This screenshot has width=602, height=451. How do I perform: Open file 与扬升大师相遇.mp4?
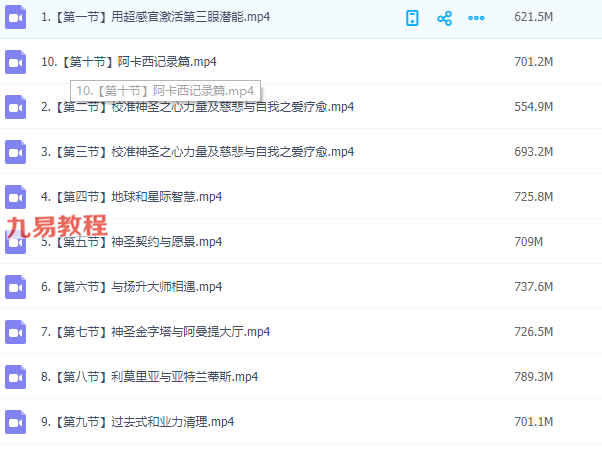click(131, 287)
